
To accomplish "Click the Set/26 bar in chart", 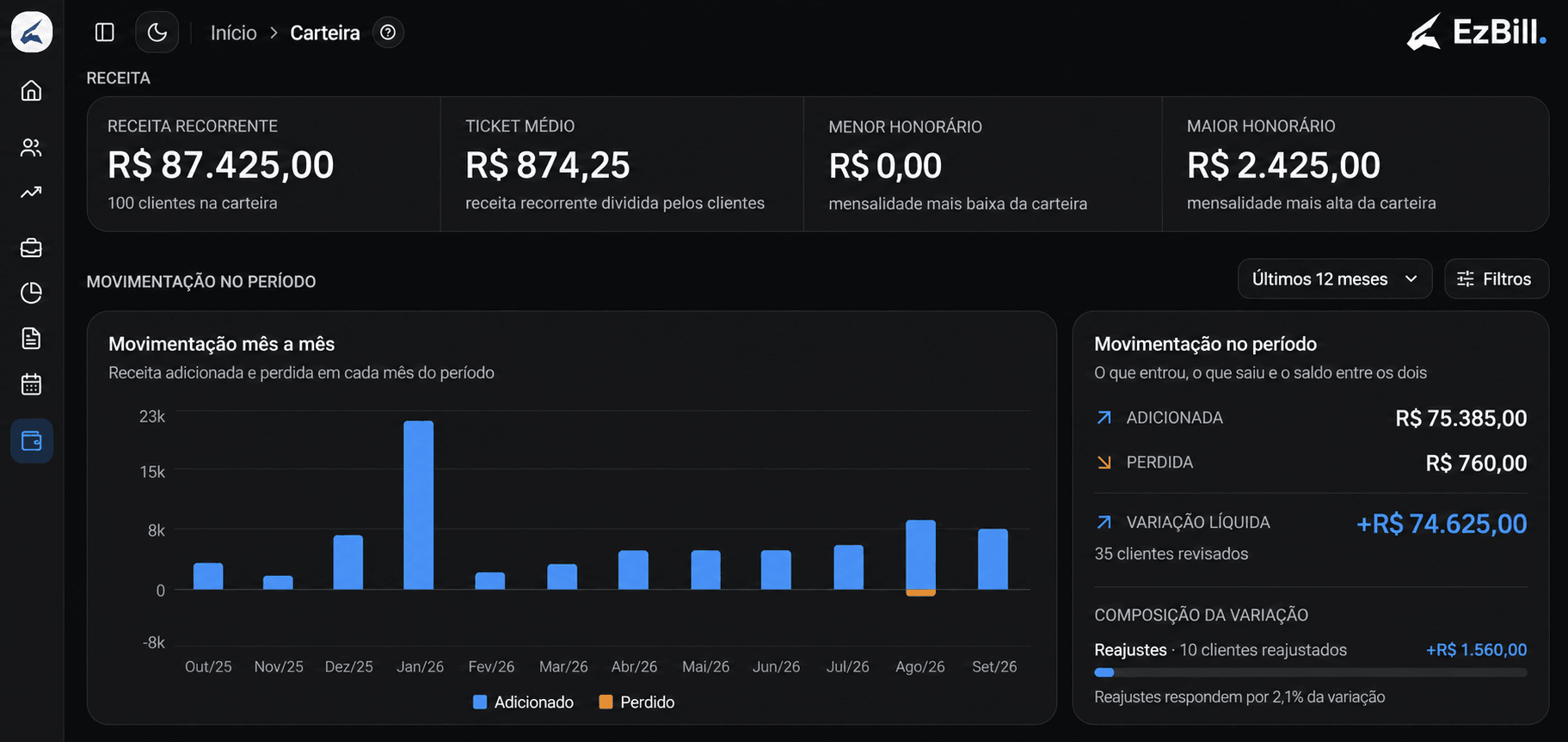I will pyautogui.click(x=993, y=559).
